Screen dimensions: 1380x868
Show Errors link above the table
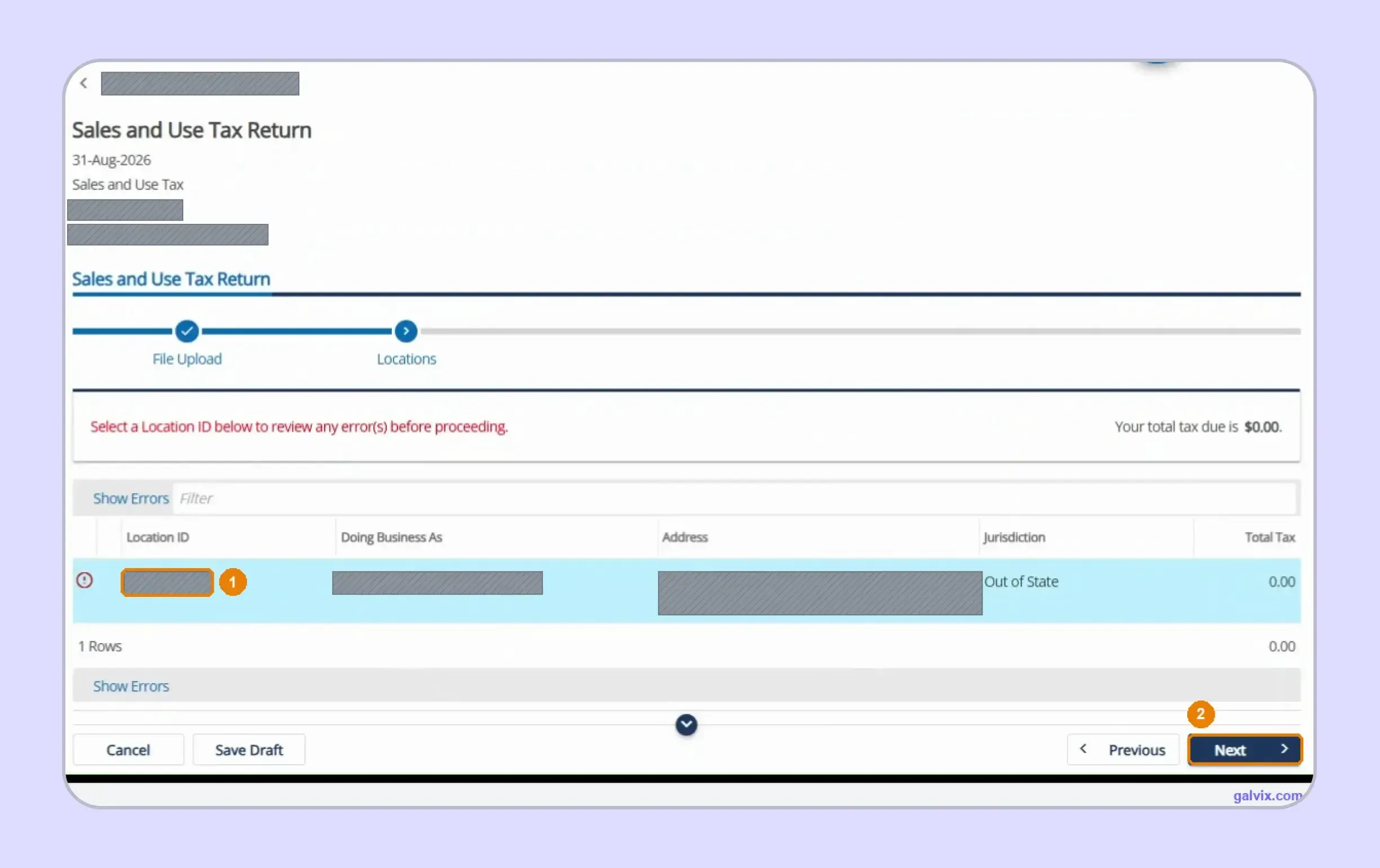tap(131, 498)
